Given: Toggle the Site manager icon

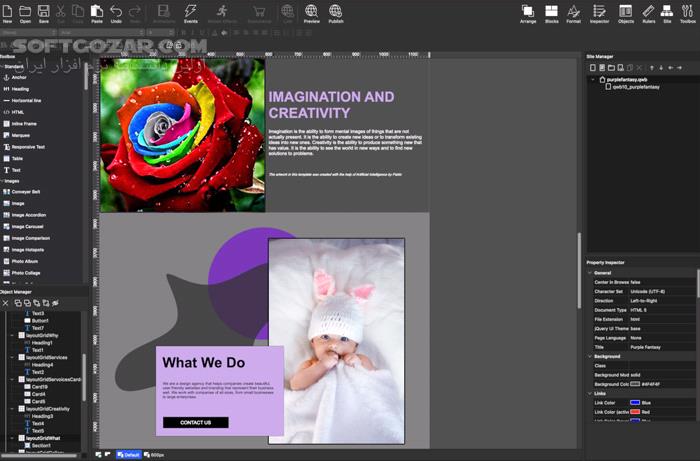Looking at the screenshot, I should (x=667, y=13).
